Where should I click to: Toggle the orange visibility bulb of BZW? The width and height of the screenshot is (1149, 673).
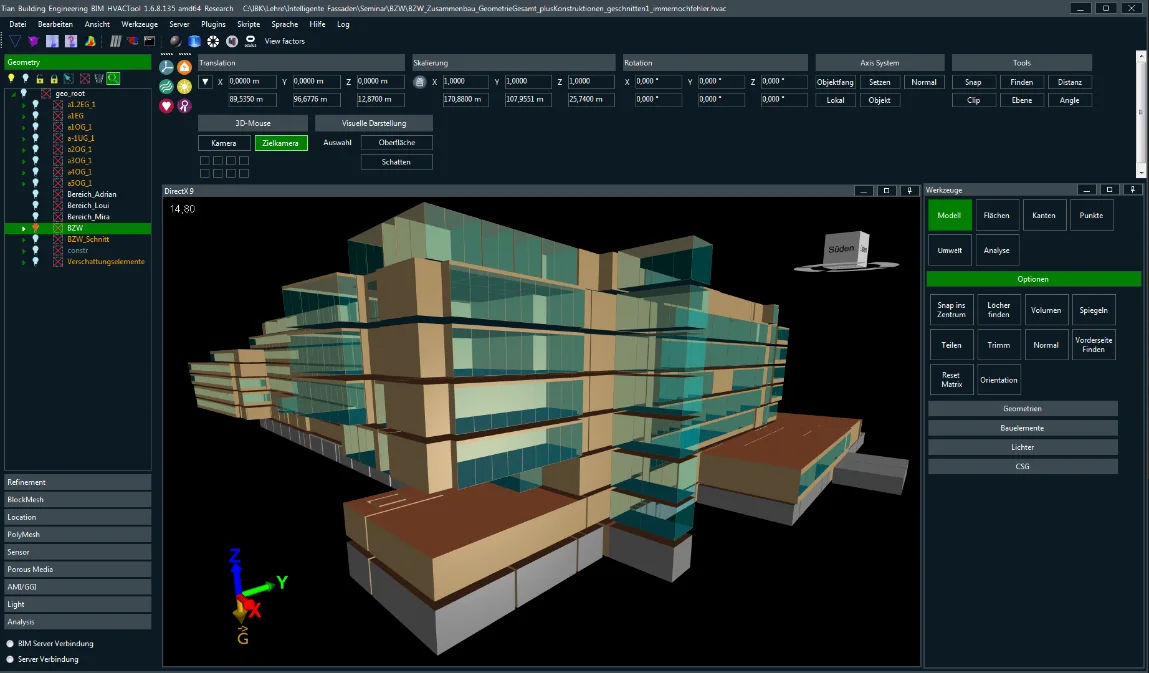(x=35, y=228)
